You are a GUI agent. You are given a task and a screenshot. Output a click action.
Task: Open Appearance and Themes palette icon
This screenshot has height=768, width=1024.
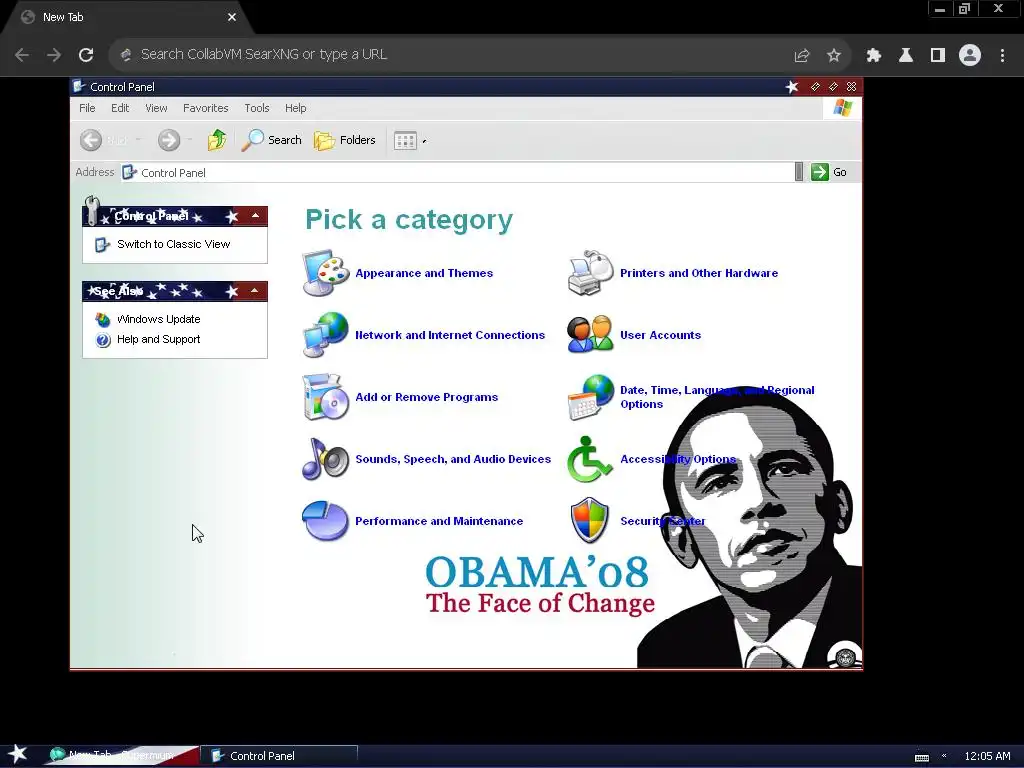pos(326,272)
